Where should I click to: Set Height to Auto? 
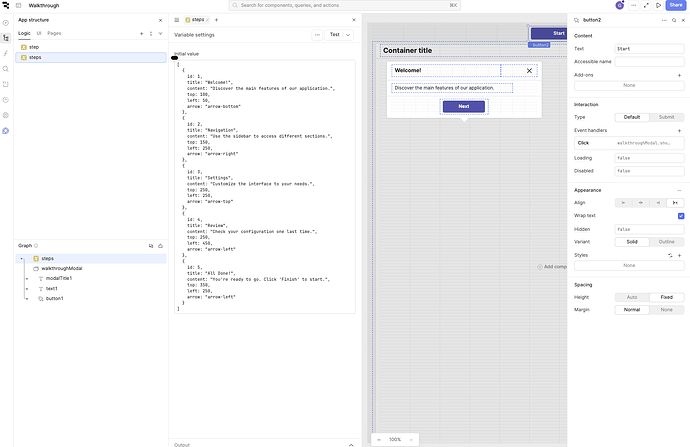(632, 297)
